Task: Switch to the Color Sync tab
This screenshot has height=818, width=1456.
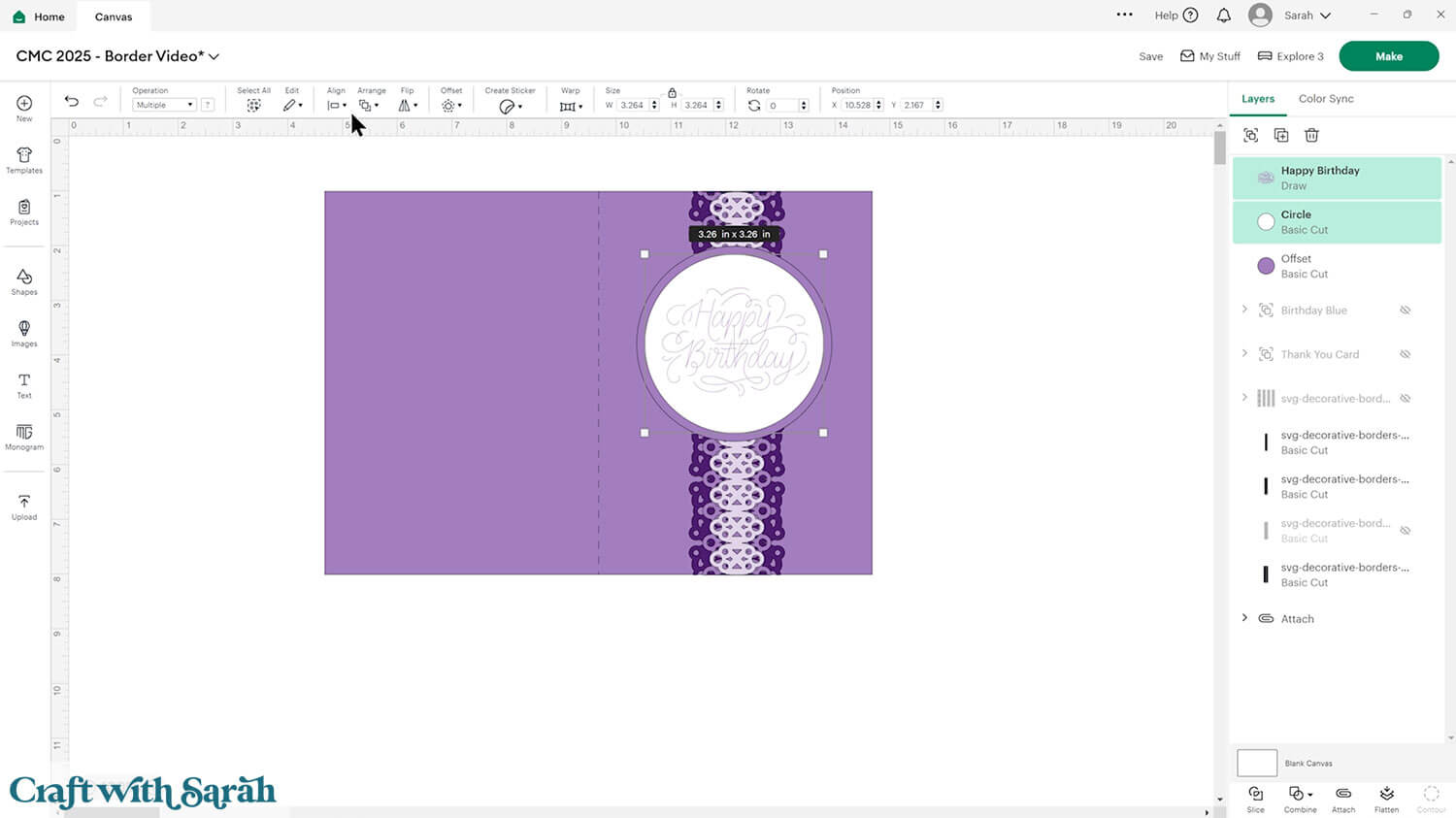Action: 1325,99
